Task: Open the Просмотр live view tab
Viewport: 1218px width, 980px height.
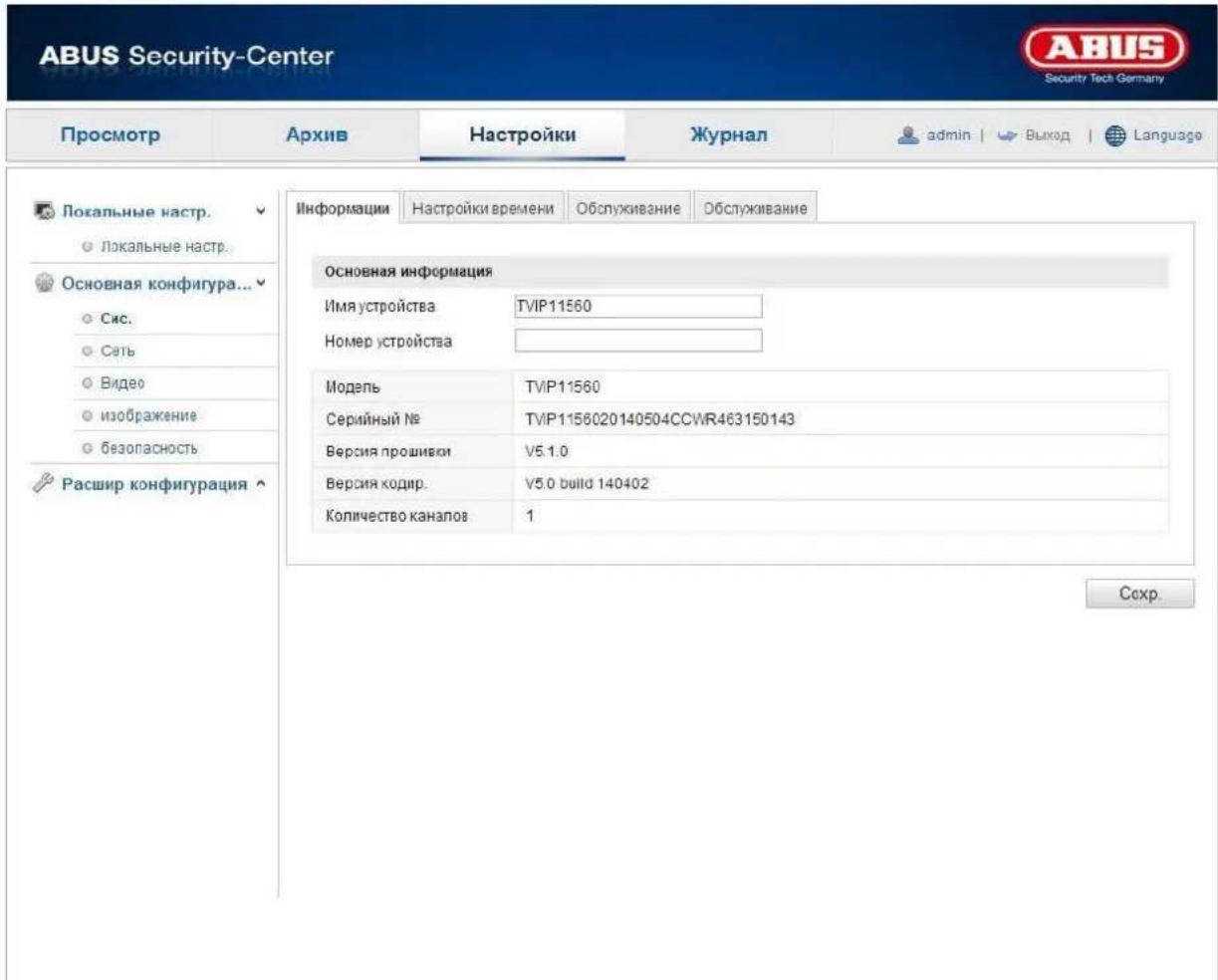Action: pyautogui.click(x=111, y=135)
